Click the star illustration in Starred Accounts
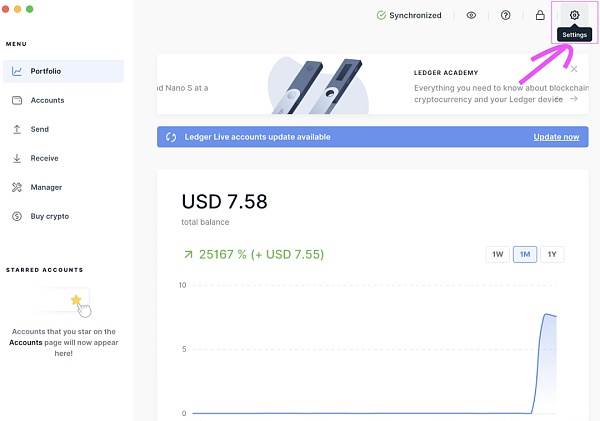The image size is (600, 421). (x=76, y=300)
